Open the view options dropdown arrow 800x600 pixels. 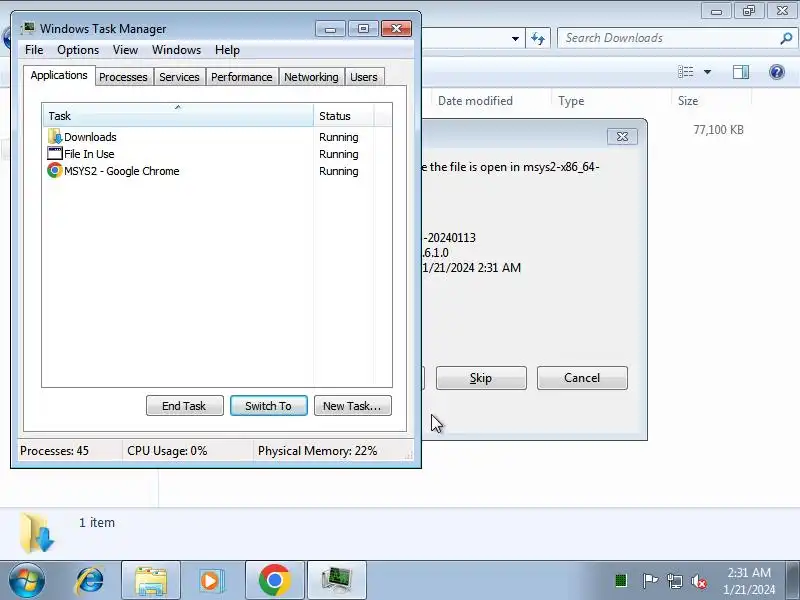(x=708, y=72)
